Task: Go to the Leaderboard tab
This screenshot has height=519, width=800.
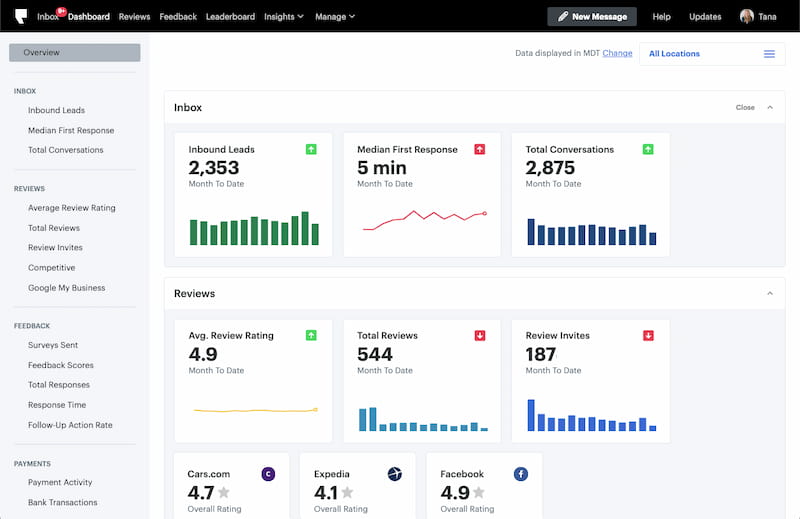Action: pos(230,16)
